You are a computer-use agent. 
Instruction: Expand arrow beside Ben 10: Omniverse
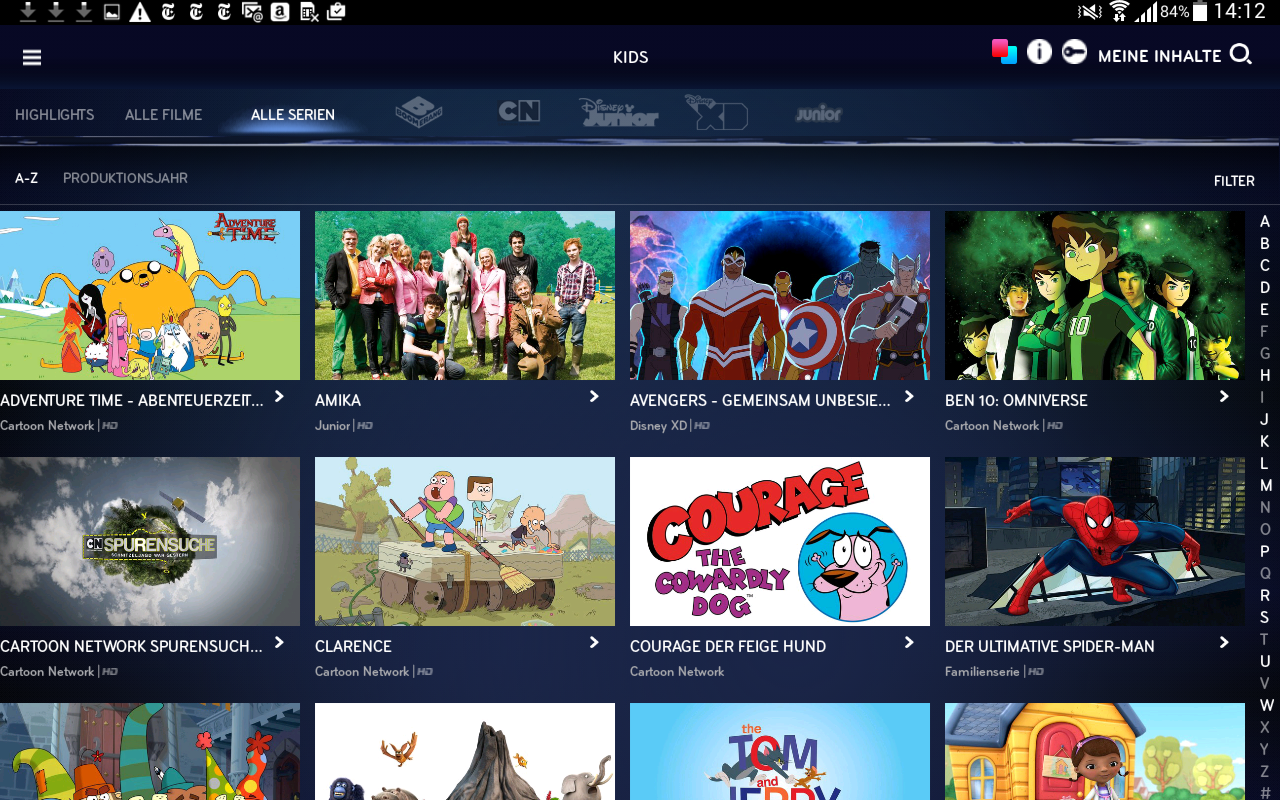[1224, 397]
